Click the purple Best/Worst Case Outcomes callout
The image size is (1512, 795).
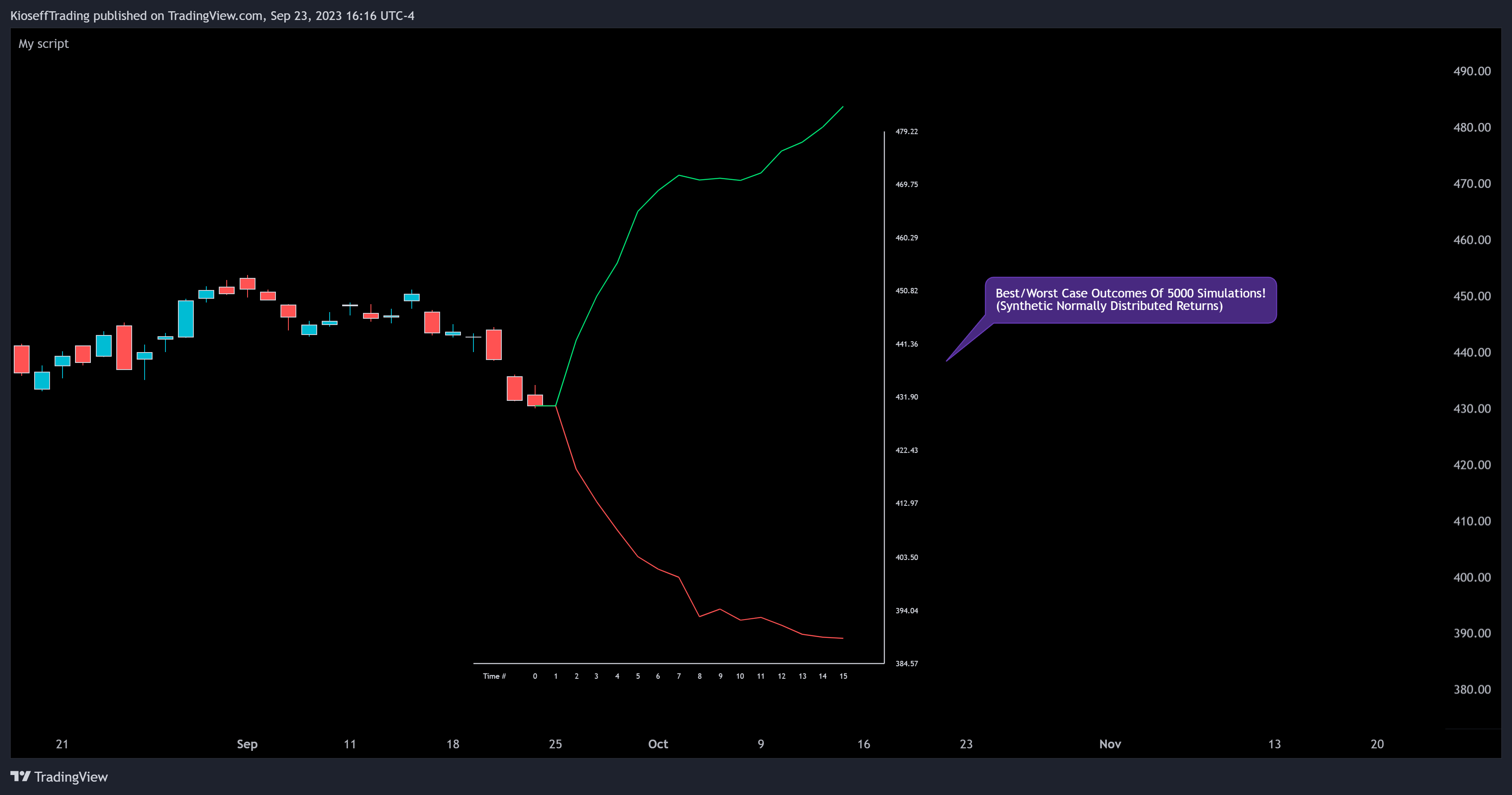tap(1131, 300)
